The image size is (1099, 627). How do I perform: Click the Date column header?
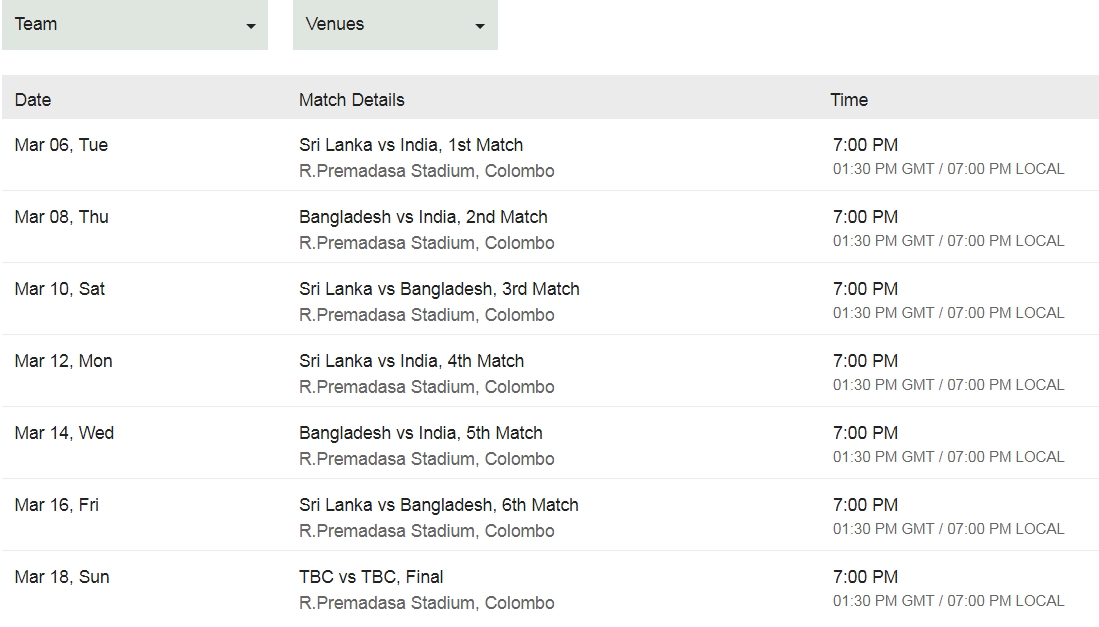click(x=33, y=100)
